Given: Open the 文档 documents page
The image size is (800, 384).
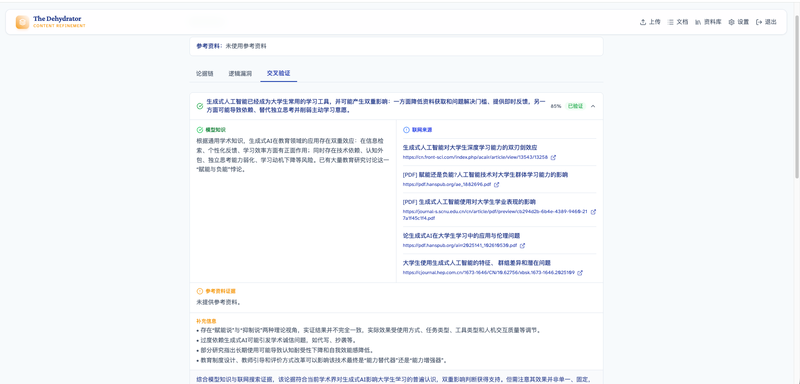Looking at the screenshot, I should click(678, 22).
